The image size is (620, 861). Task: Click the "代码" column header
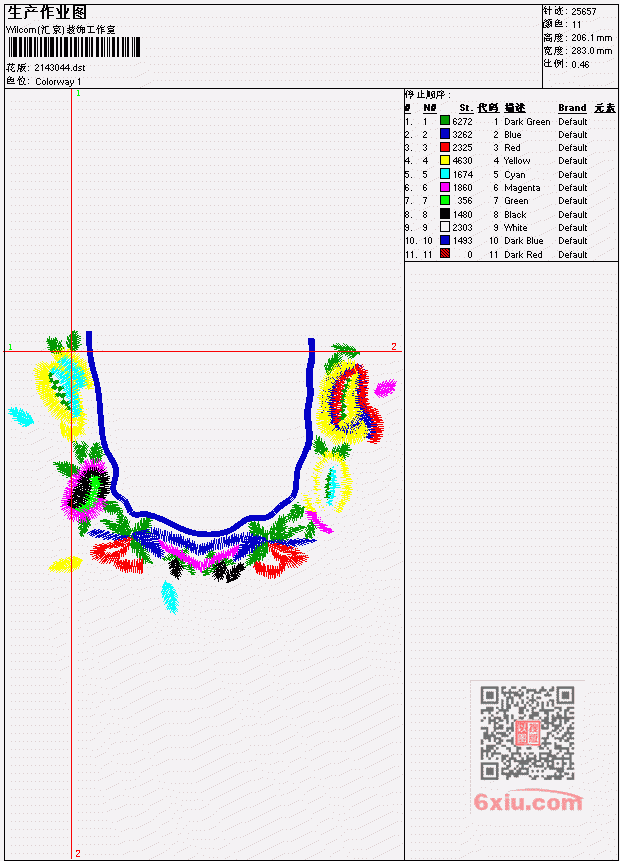[x=488, y=108]
